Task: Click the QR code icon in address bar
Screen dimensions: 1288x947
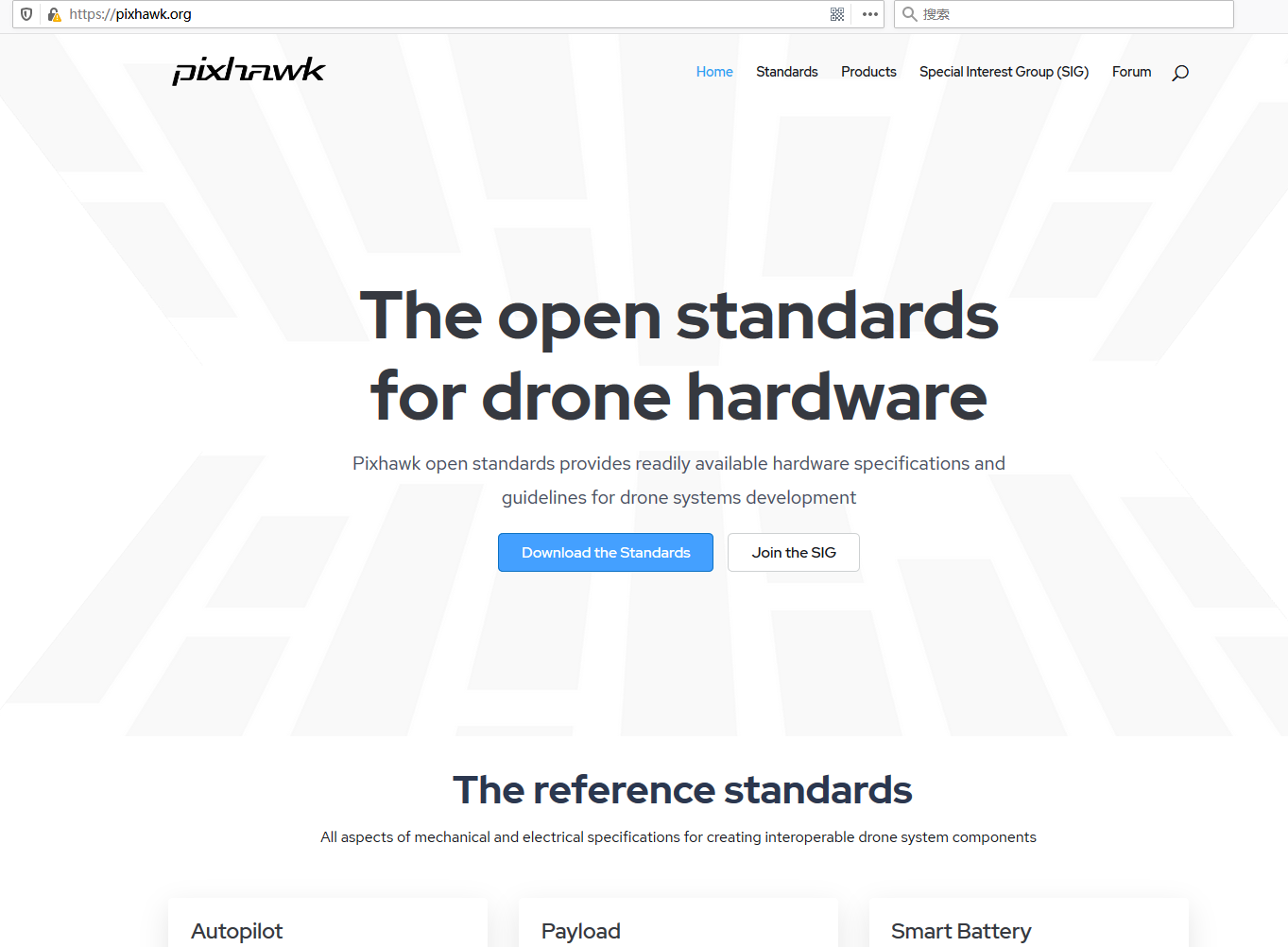Action: coord(837,14)
